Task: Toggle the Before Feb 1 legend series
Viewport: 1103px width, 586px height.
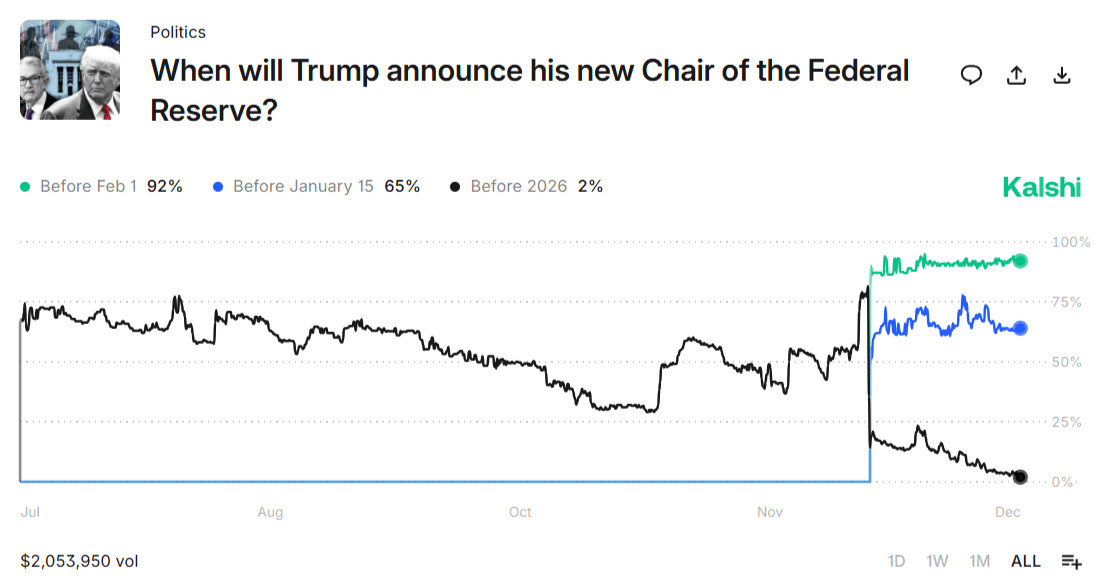Action: [101, 186]
